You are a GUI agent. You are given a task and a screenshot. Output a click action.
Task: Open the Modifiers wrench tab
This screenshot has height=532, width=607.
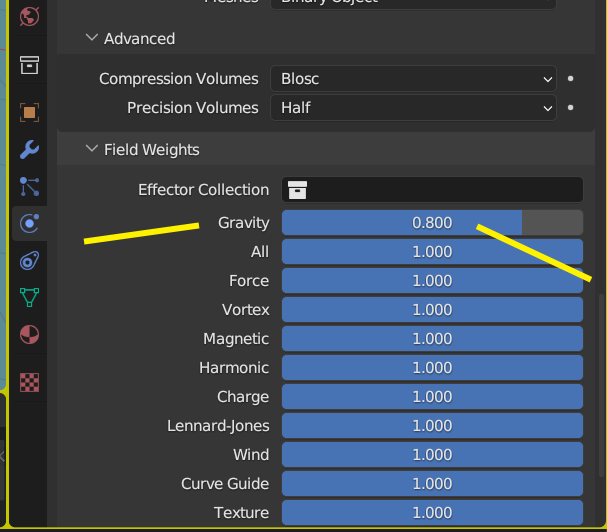29,149
